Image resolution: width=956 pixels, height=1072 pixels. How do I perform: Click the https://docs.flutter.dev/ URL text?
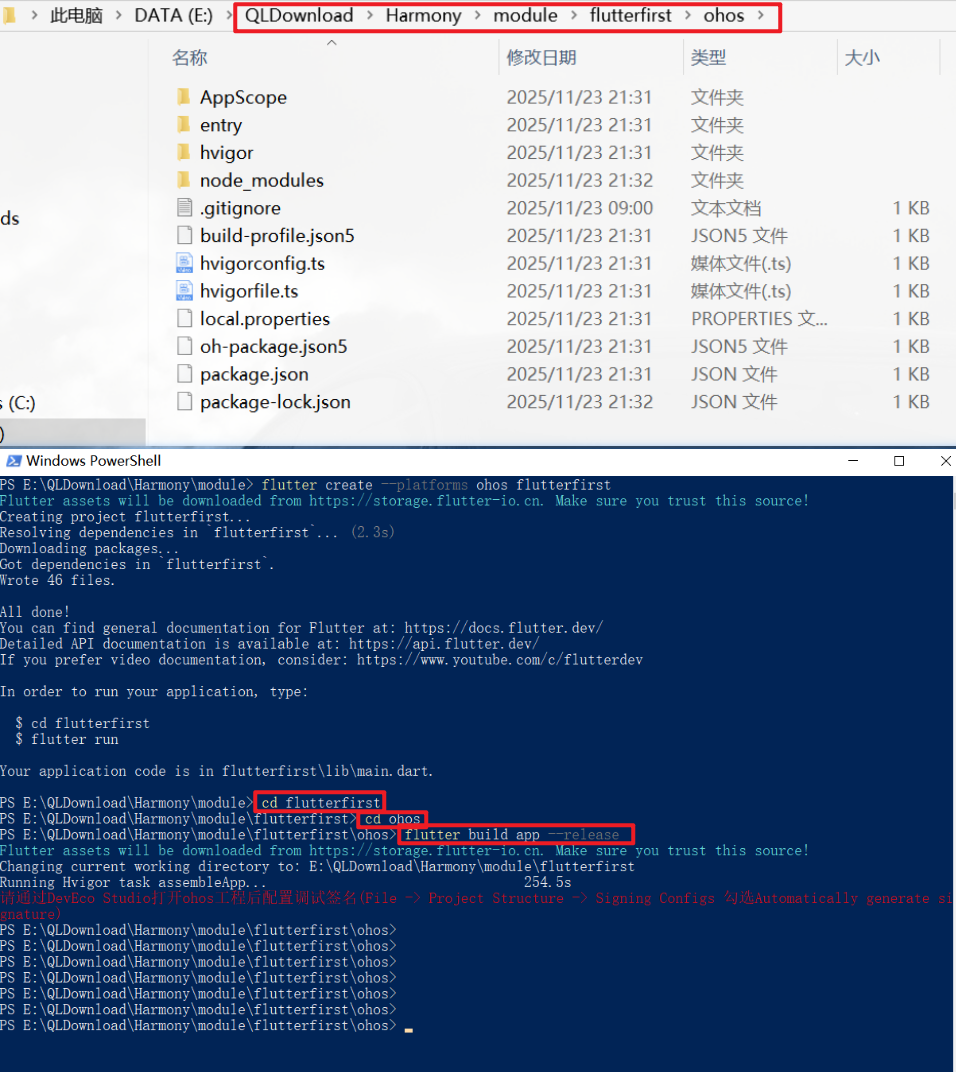503,628
